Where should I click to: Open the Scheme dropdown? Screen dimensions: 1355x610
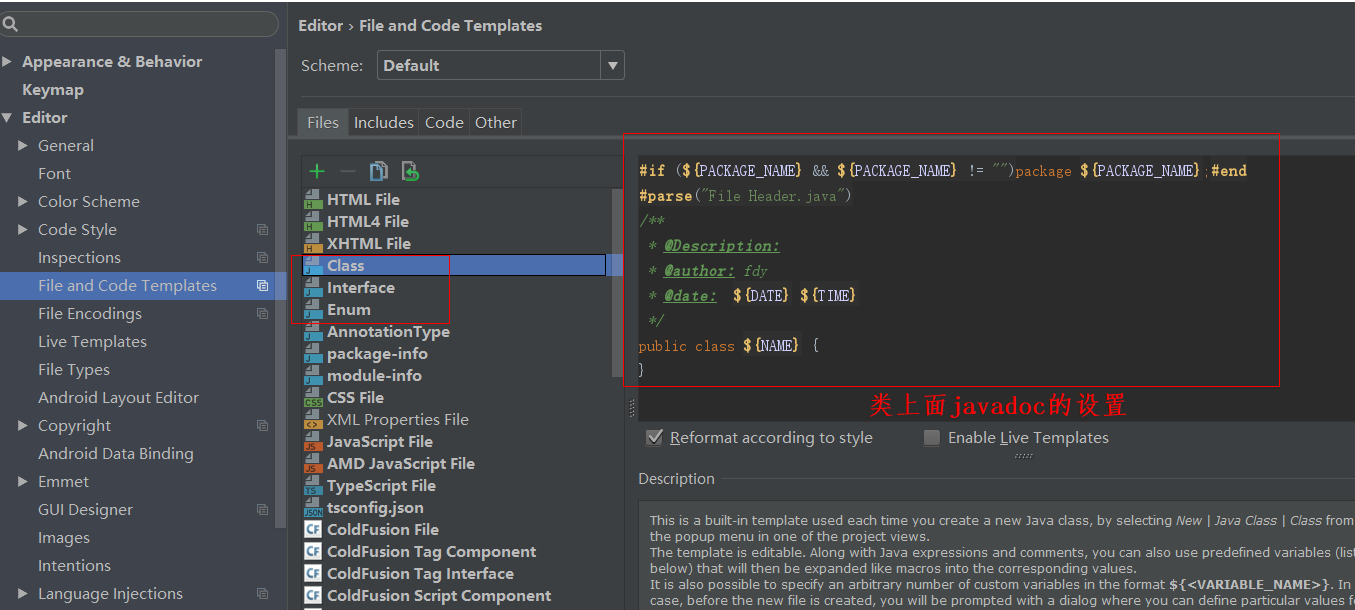612,66
